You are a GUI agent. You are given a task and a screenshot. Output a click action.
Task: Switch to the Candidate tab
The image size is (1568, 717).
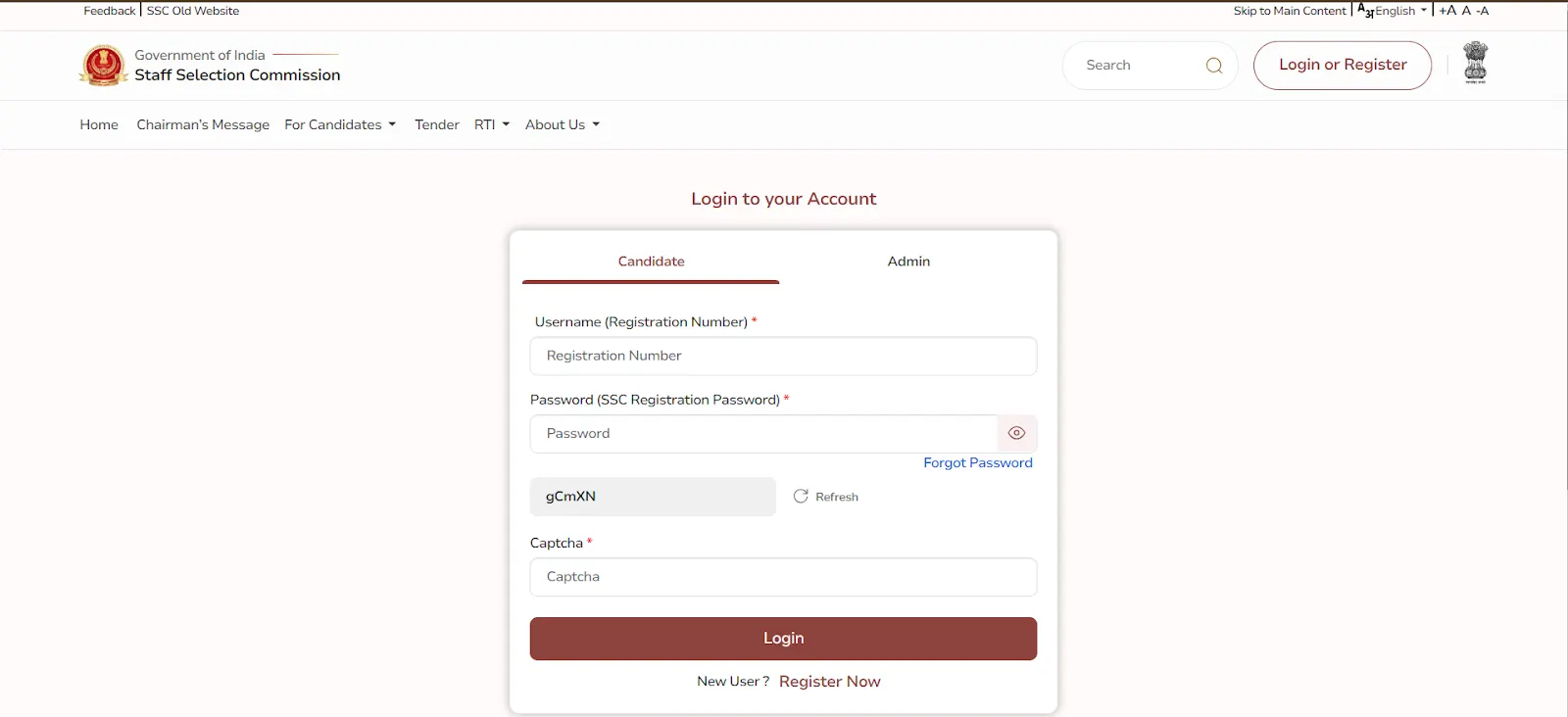pyautogui.click(x=651, y=262)
